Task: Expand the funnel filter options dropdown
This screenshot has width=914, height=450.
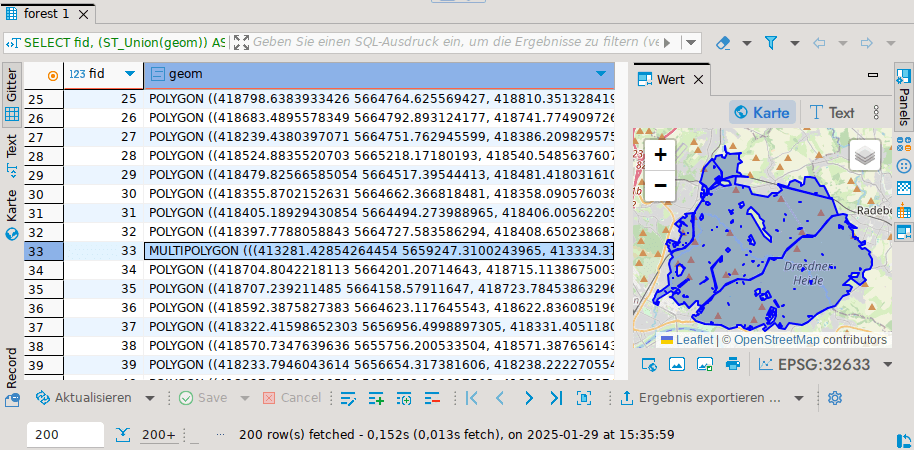Action: point(795,43)
